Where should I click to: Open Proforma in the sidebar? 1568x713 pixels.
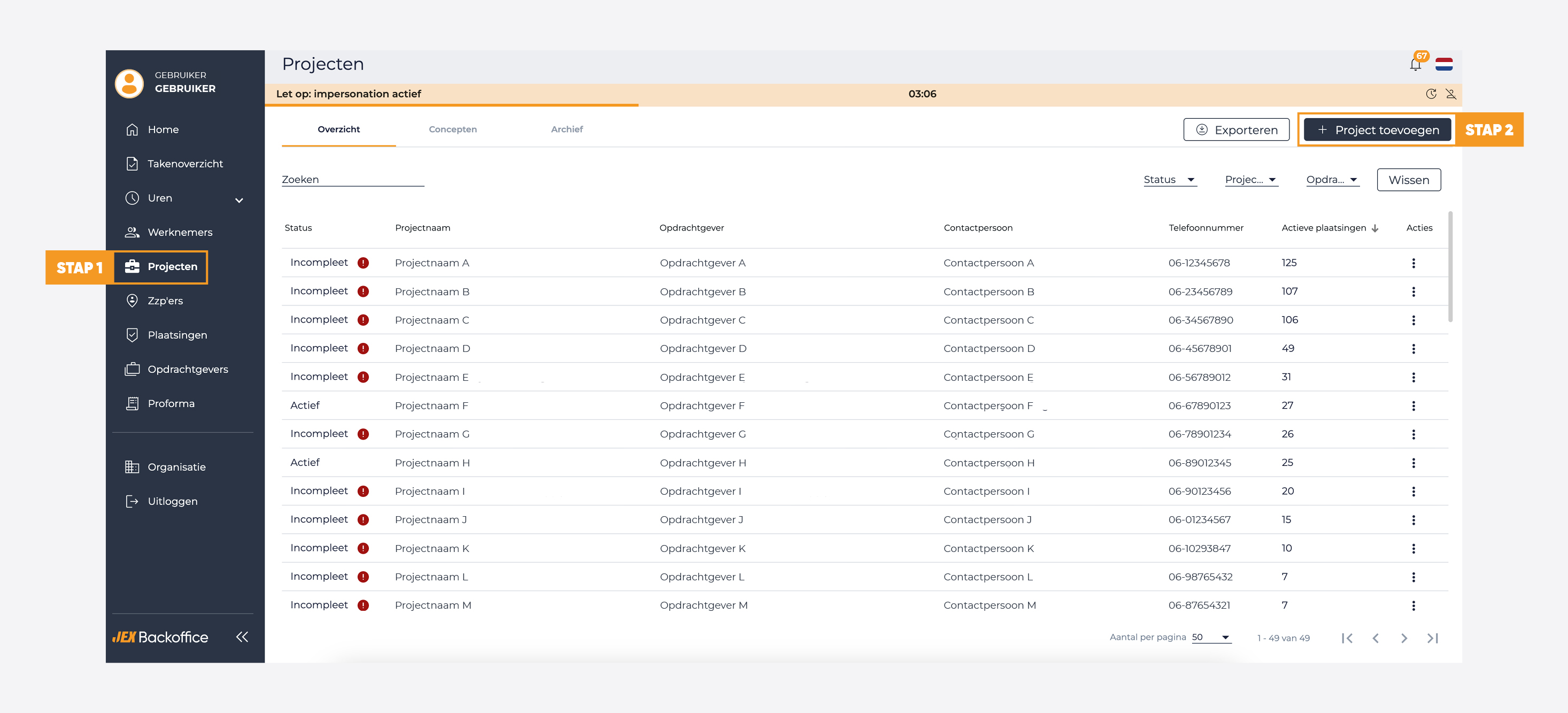pos(160,404)
